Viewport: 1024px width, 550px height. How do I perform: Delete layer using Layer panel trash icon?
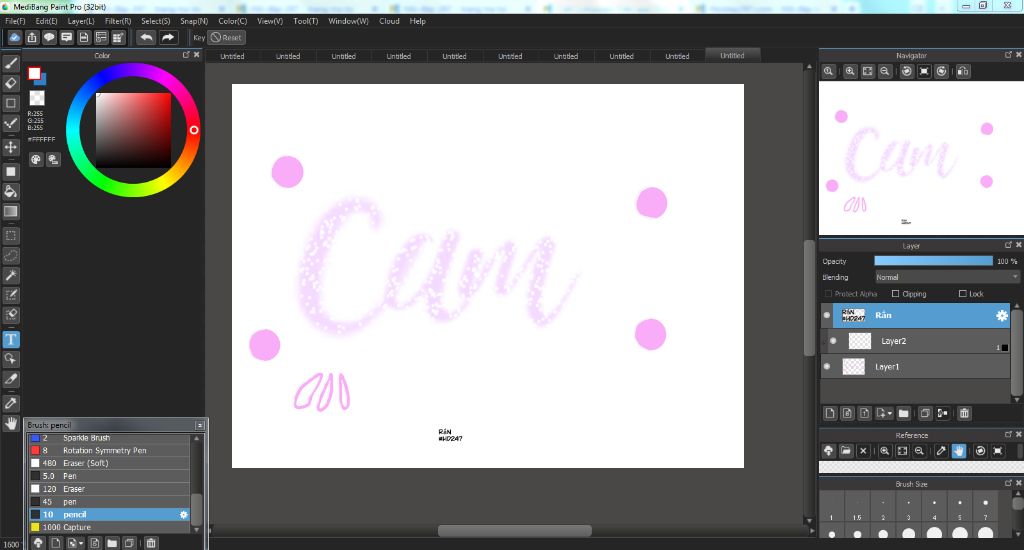[x=964, y=413]
